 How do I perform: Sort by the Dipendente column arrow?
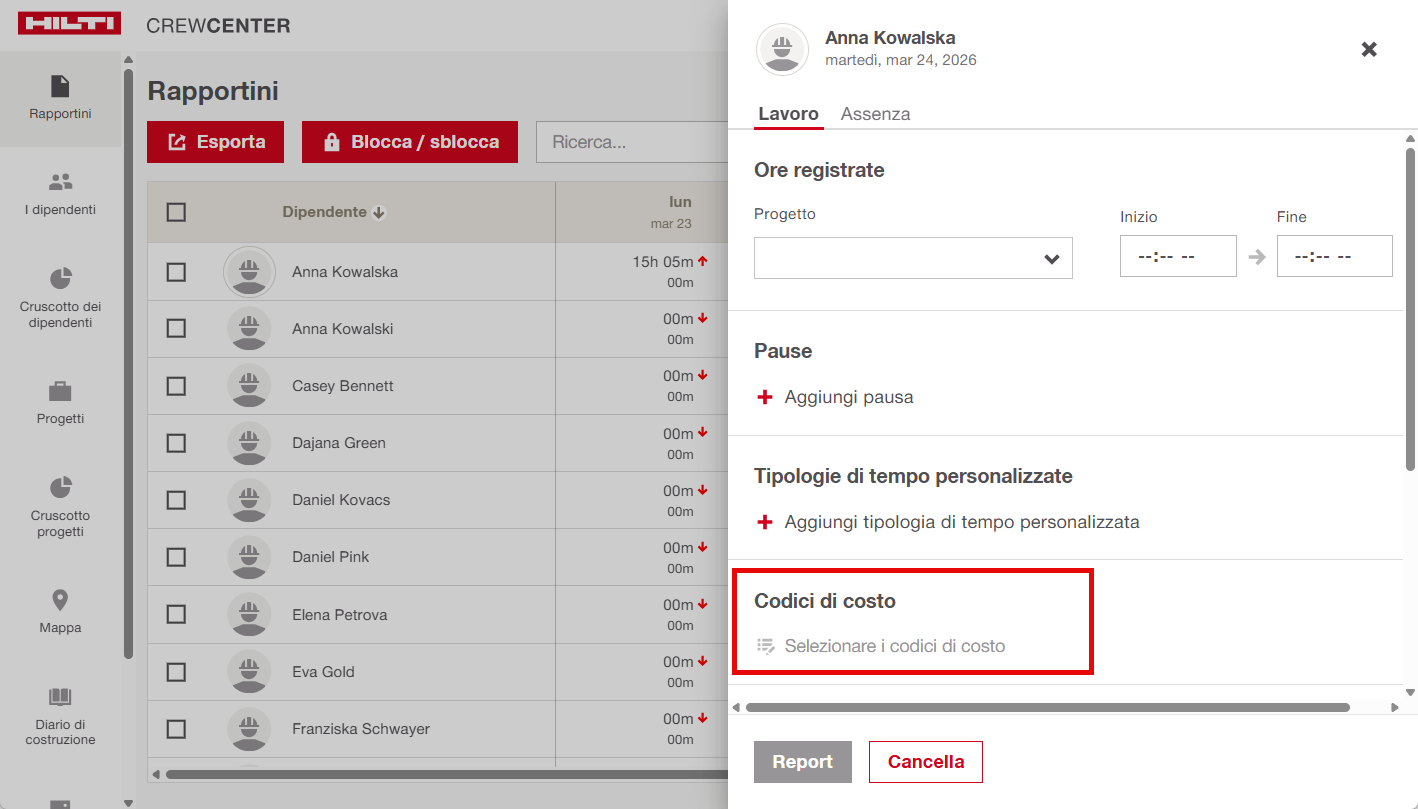(379, 212)
